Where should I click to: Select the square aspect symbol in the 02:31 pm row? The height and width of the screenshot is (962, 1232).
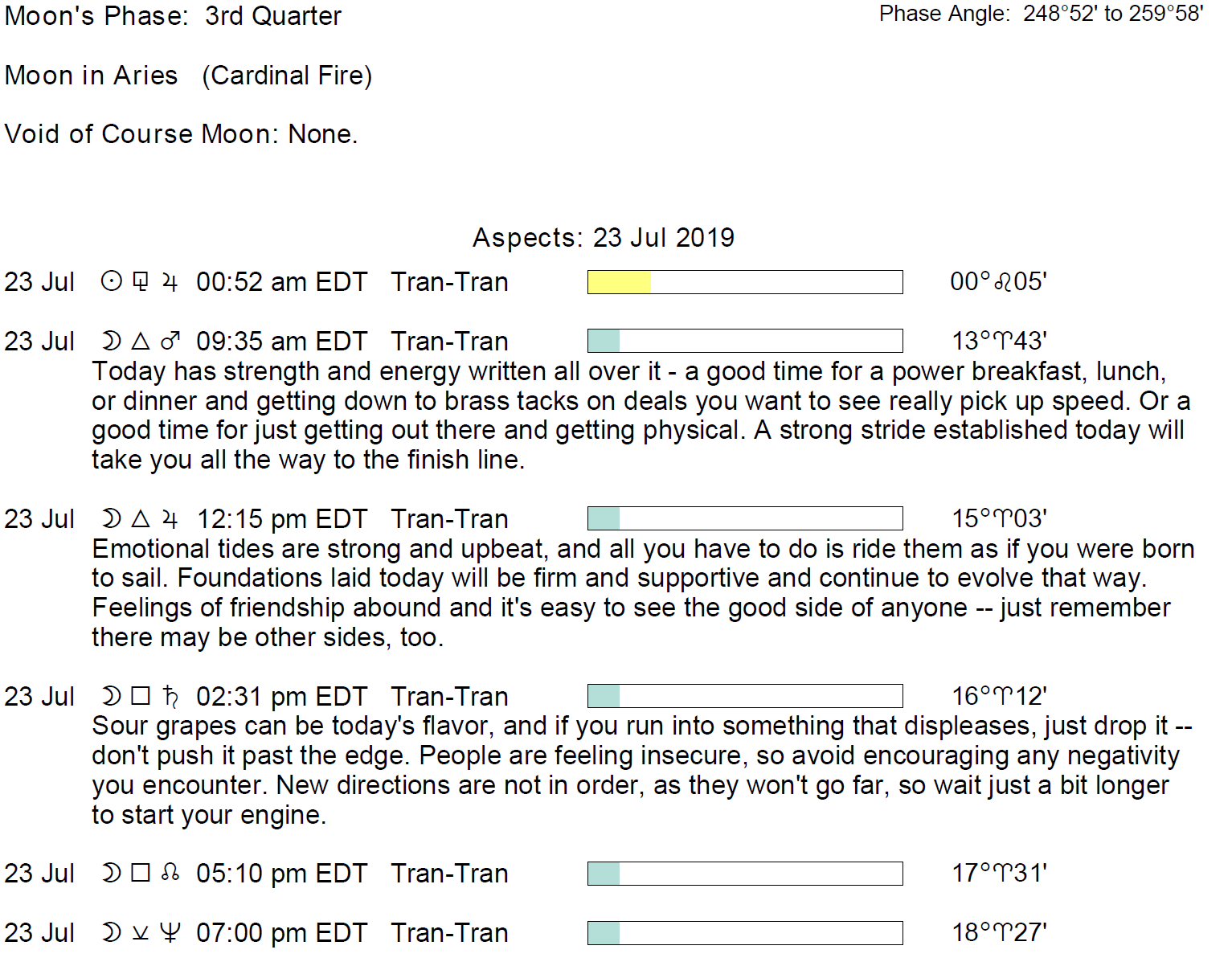(141, 696)
